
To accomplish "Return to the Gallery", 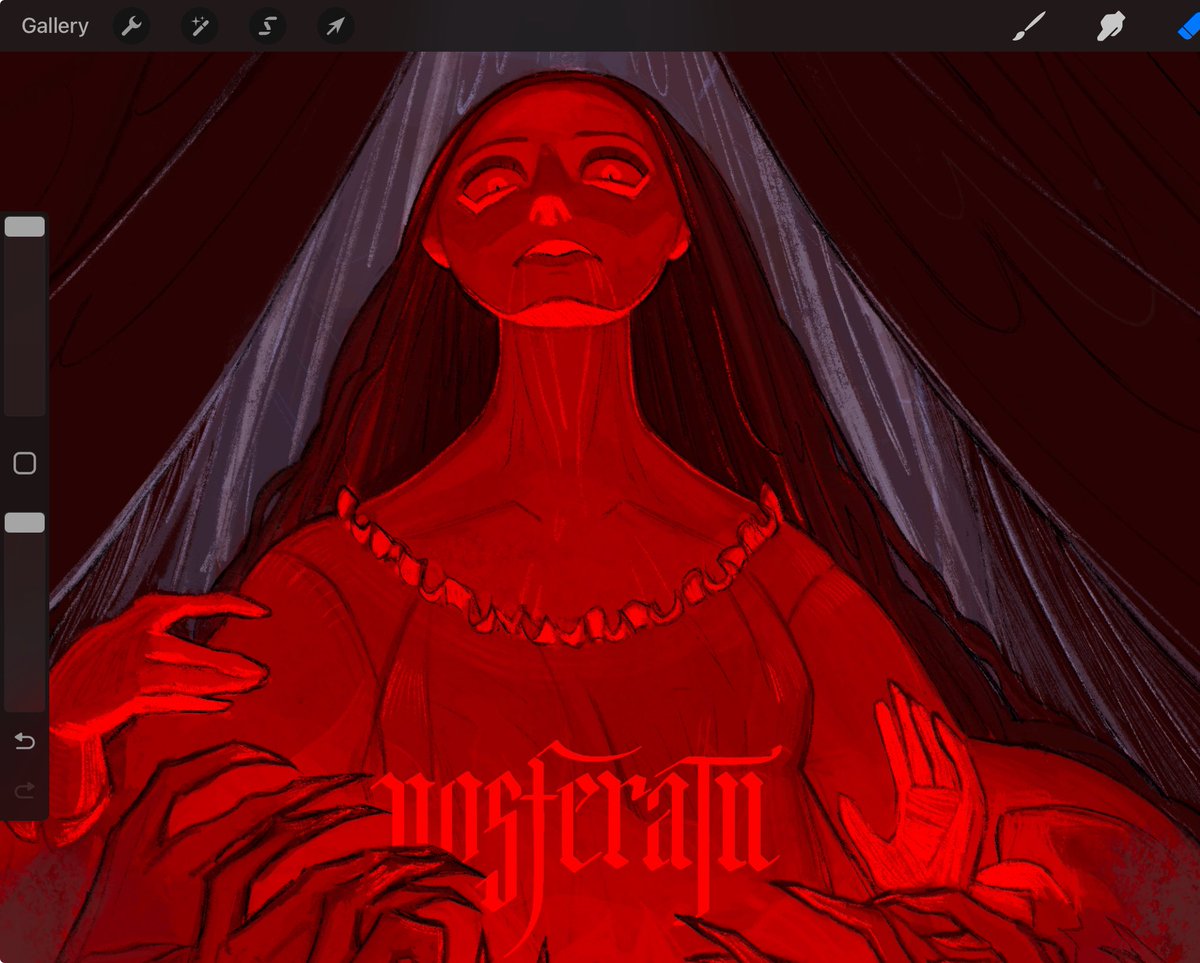I will tap(55, 26).
